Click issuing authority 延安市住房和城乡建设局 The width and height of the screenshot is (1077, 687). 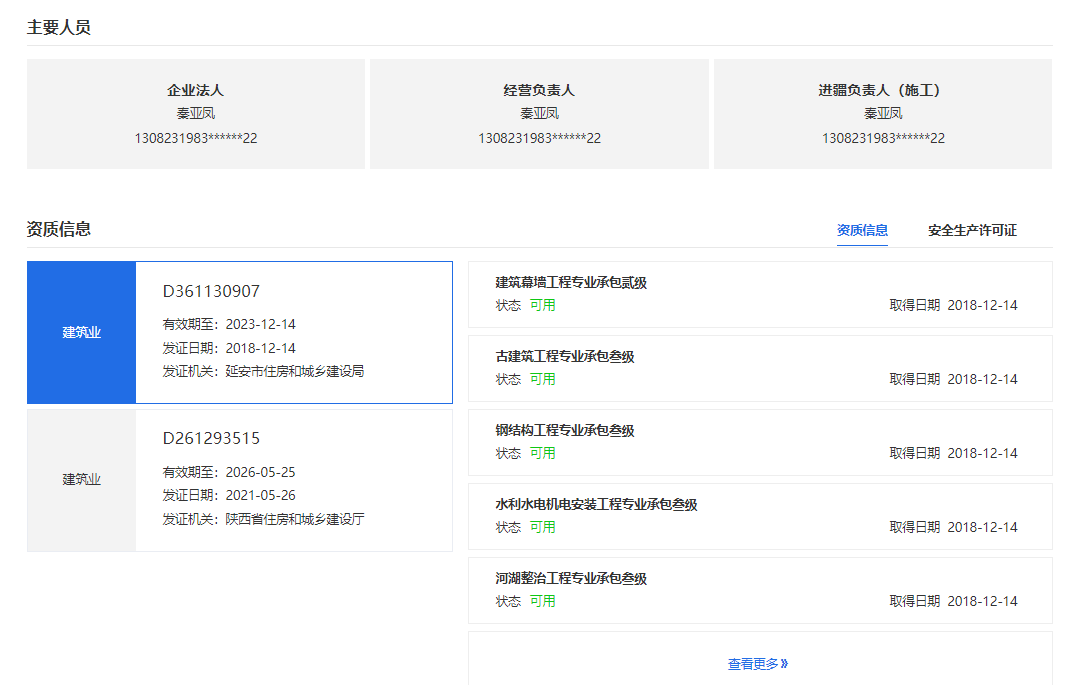(294, 371)
